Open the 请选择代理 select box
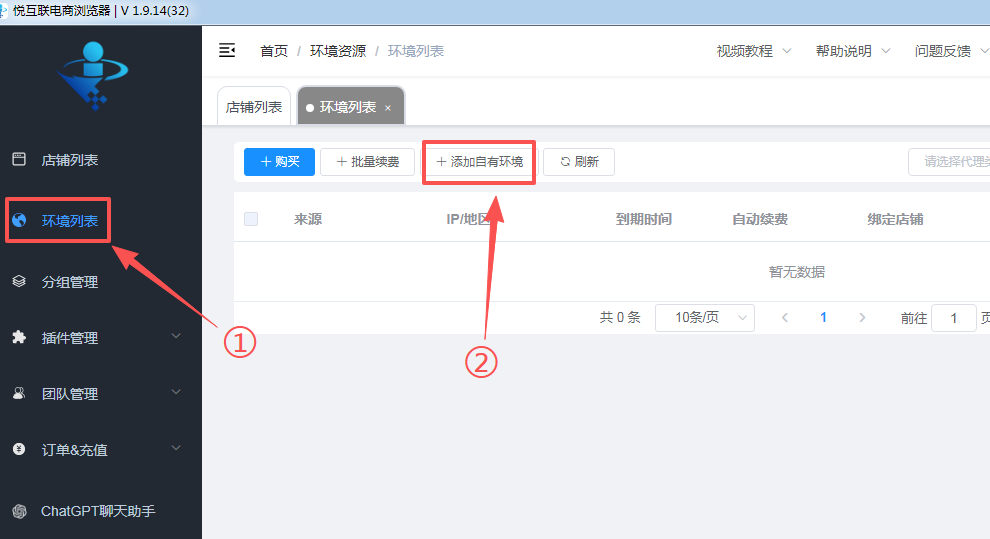 (x=950, y=162)
